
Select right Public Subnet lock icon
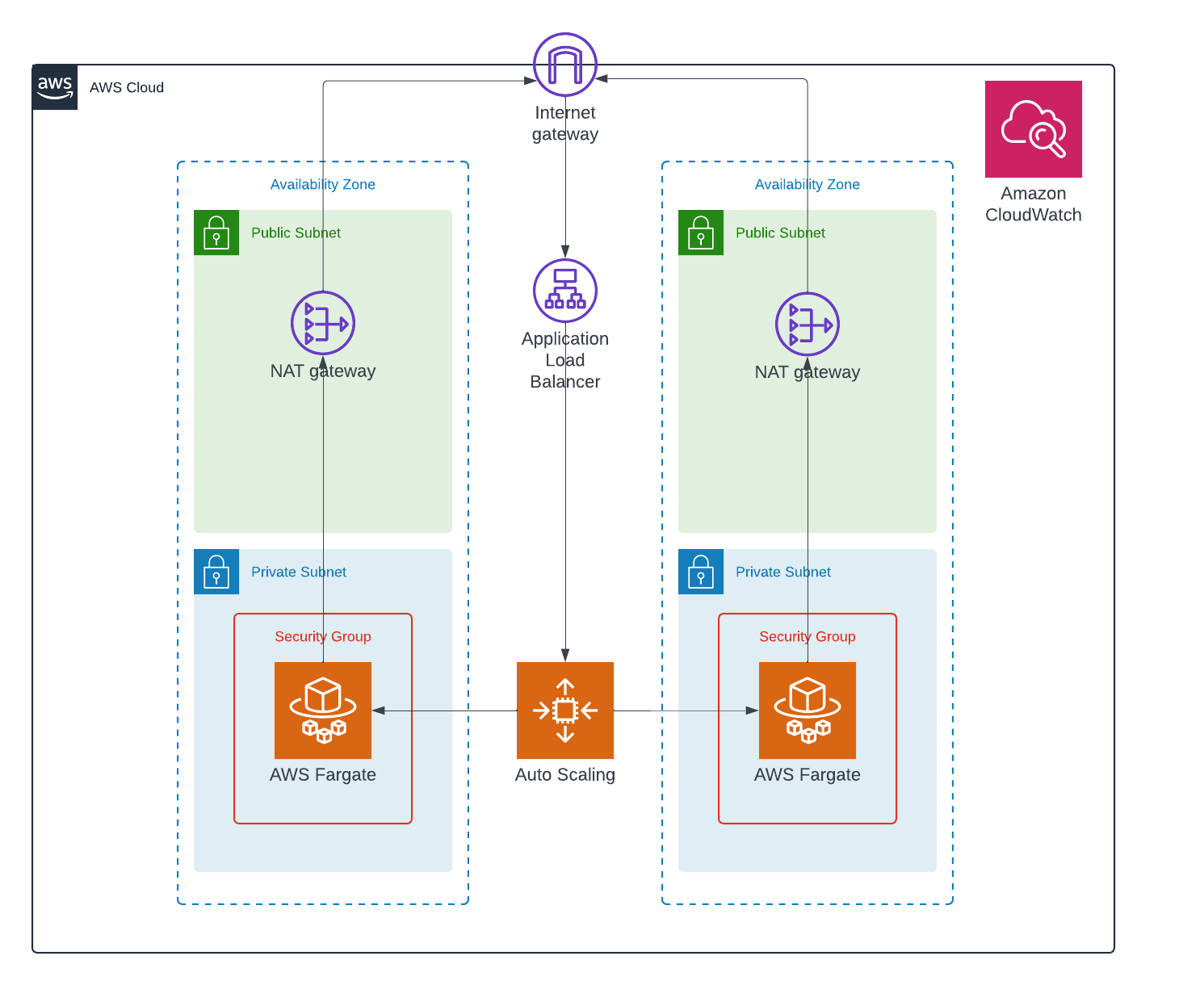[x=701, y=233]
